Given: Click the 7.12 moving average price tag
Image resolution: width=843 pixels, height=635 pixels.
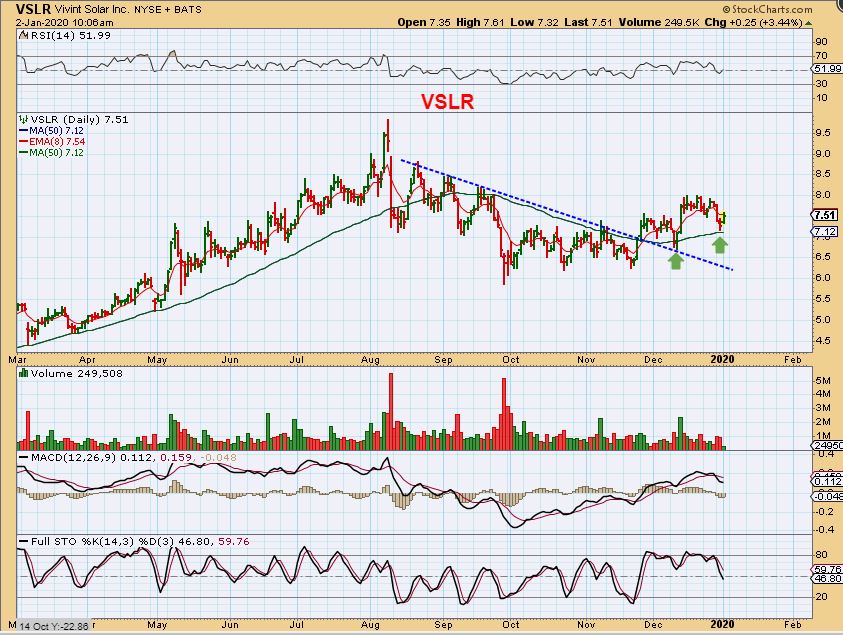Looking at the screenshot, I should pyautogui.click(x=825, y=232).
